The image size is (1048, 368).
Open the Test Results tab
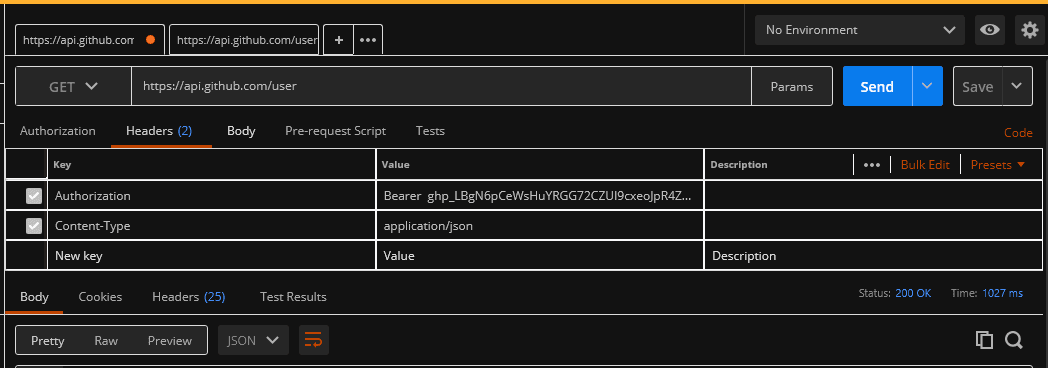(x=293, y=297)
